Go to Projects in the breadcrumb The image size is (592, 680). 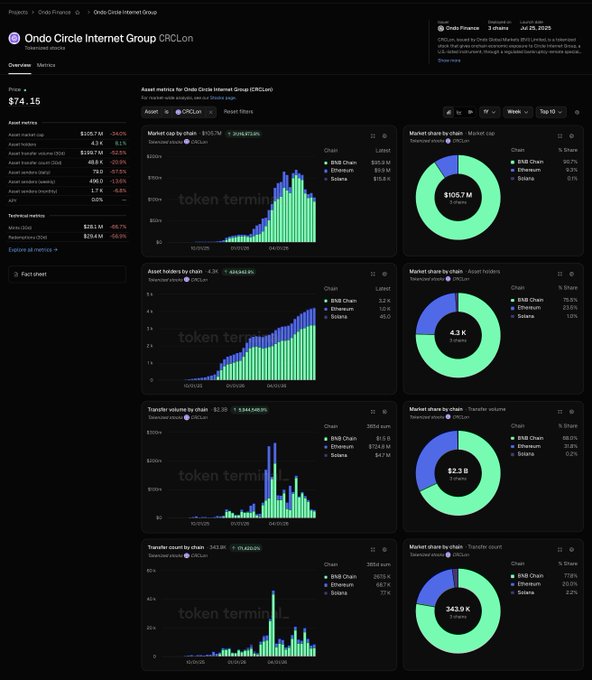18,12
